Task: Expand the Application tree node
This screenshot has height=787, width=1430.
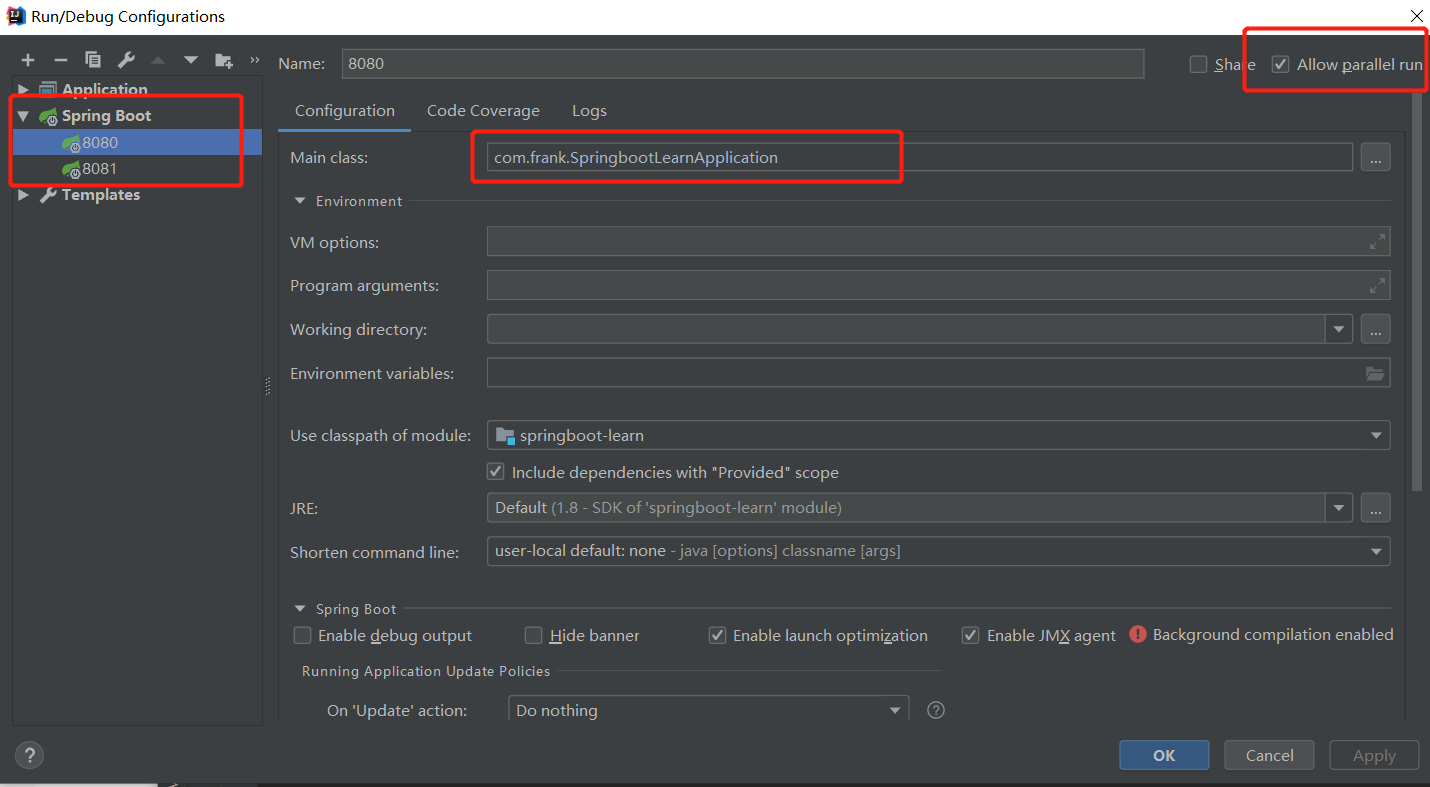Action: coord(24,90)
